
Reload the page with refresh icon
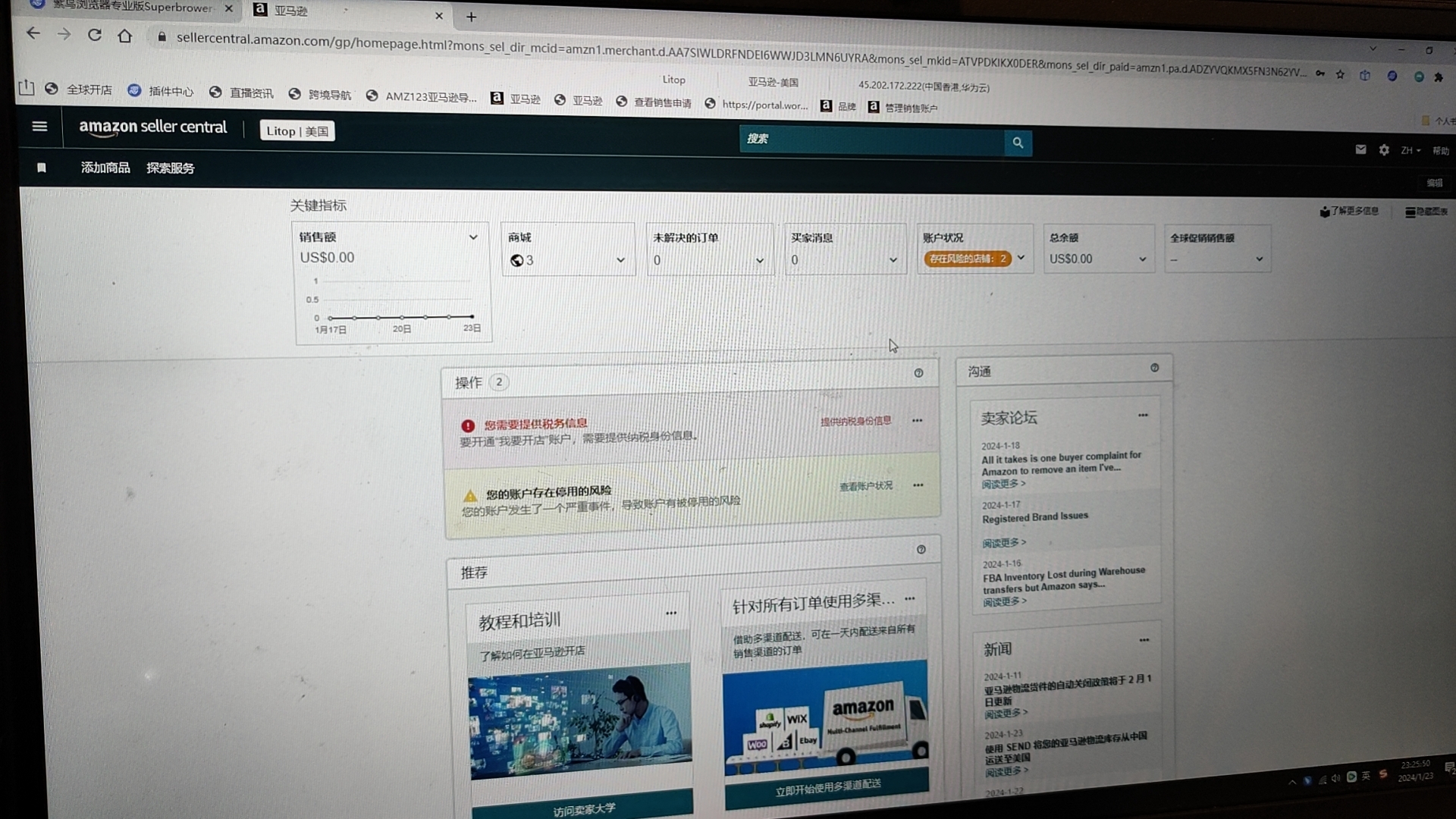(94, 35)
